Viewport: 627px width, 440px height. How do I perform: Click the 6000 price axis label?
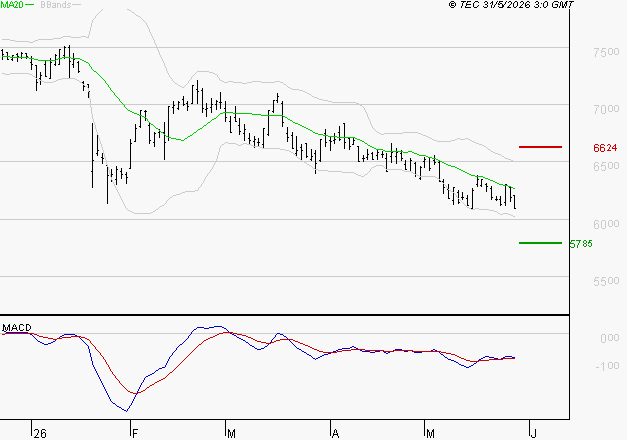coord(606,224)
